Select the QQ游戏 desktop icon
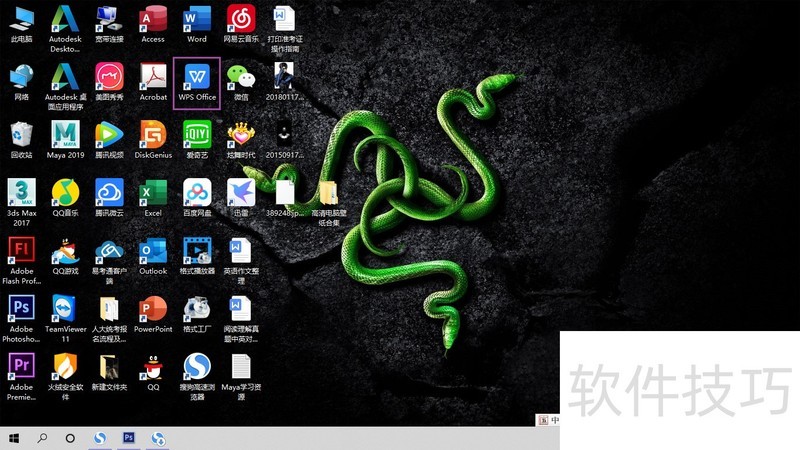 (x=65, y=256)
